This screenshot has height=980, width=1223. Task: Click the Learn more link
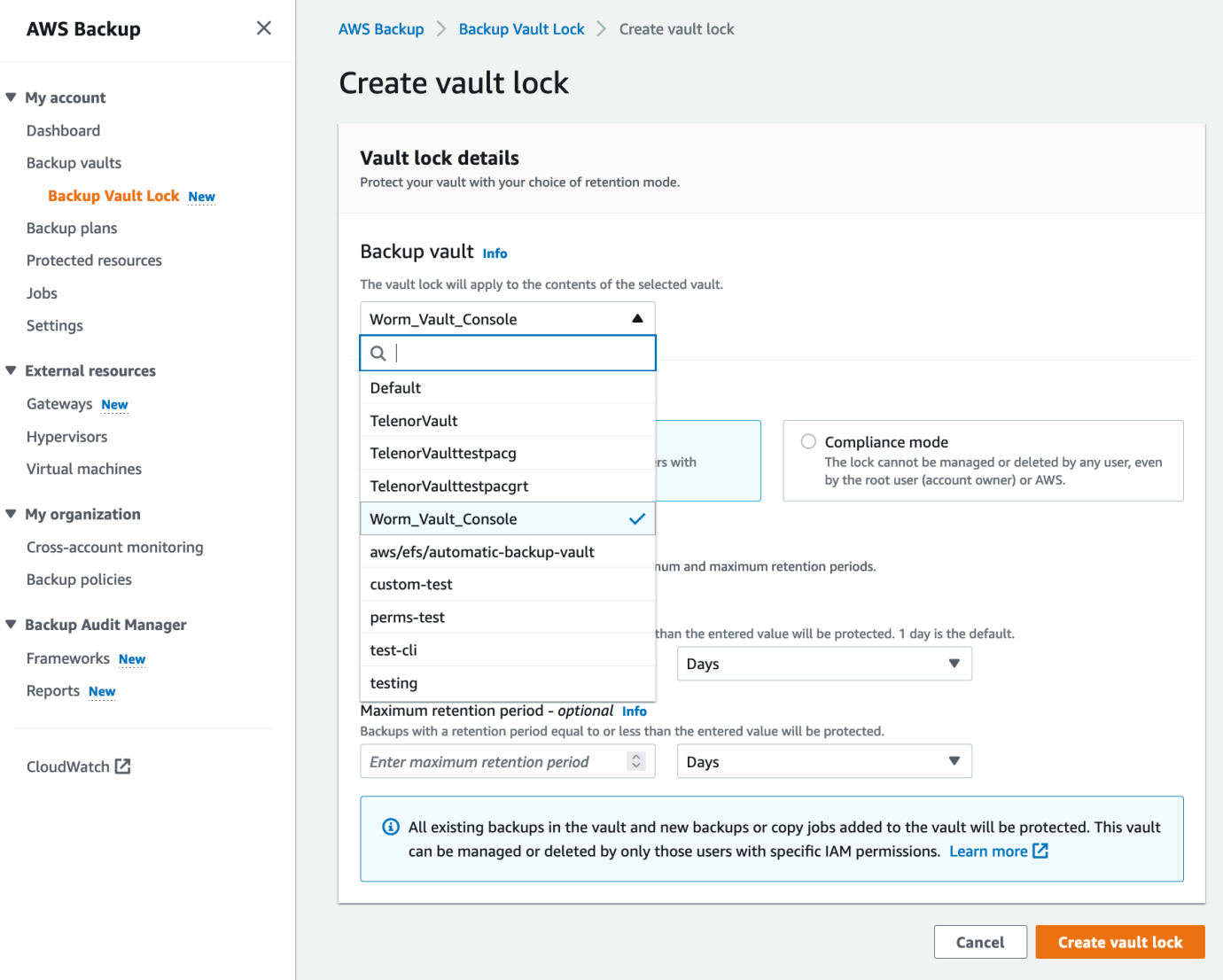(x=988, y=851)
